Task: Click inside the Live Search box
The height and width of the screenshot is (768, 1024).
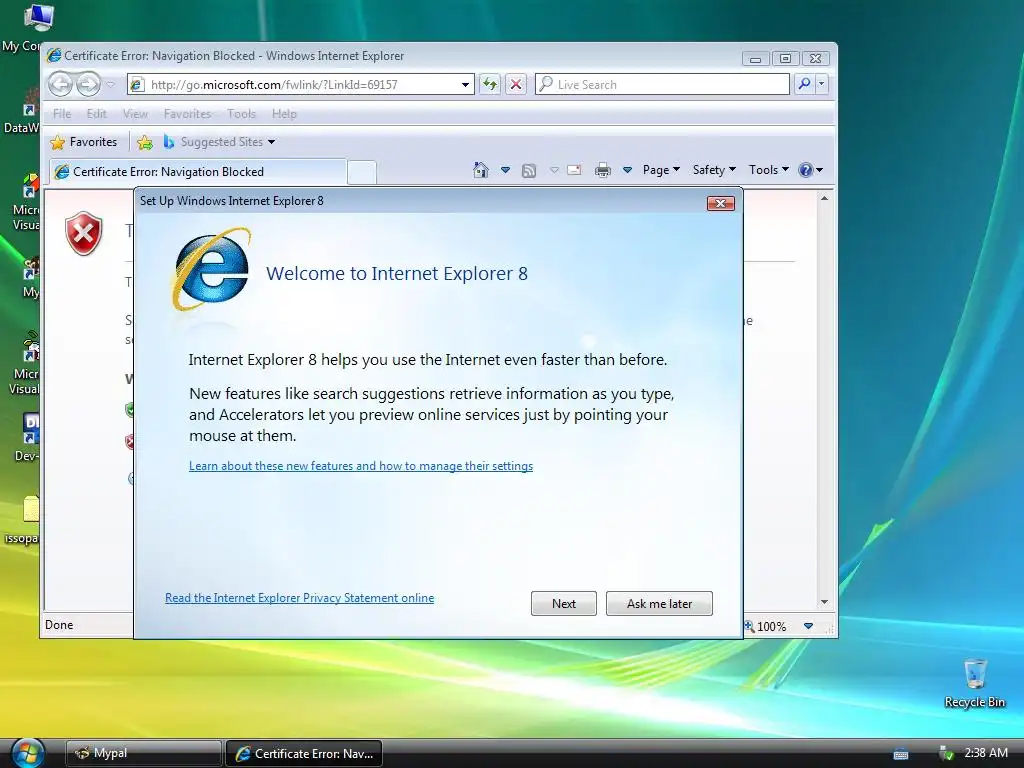Action: [x=662, y=84]
